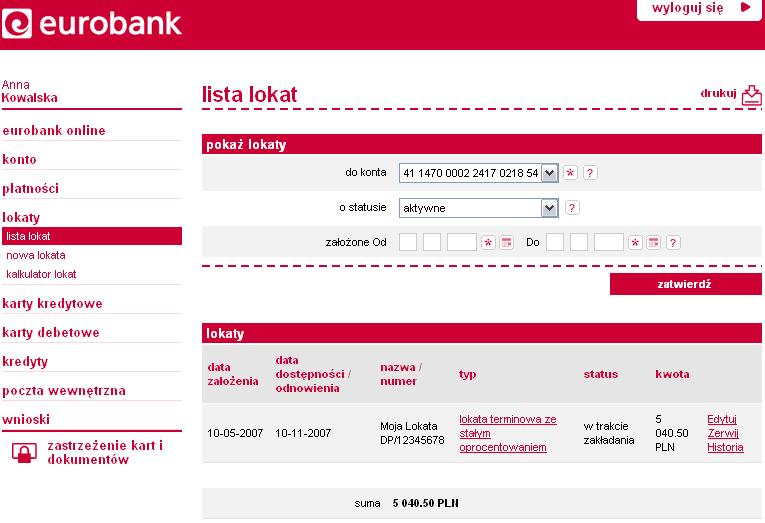765x523 pixels.
Task: Click the Do year input field
Action: coord(608,242)
